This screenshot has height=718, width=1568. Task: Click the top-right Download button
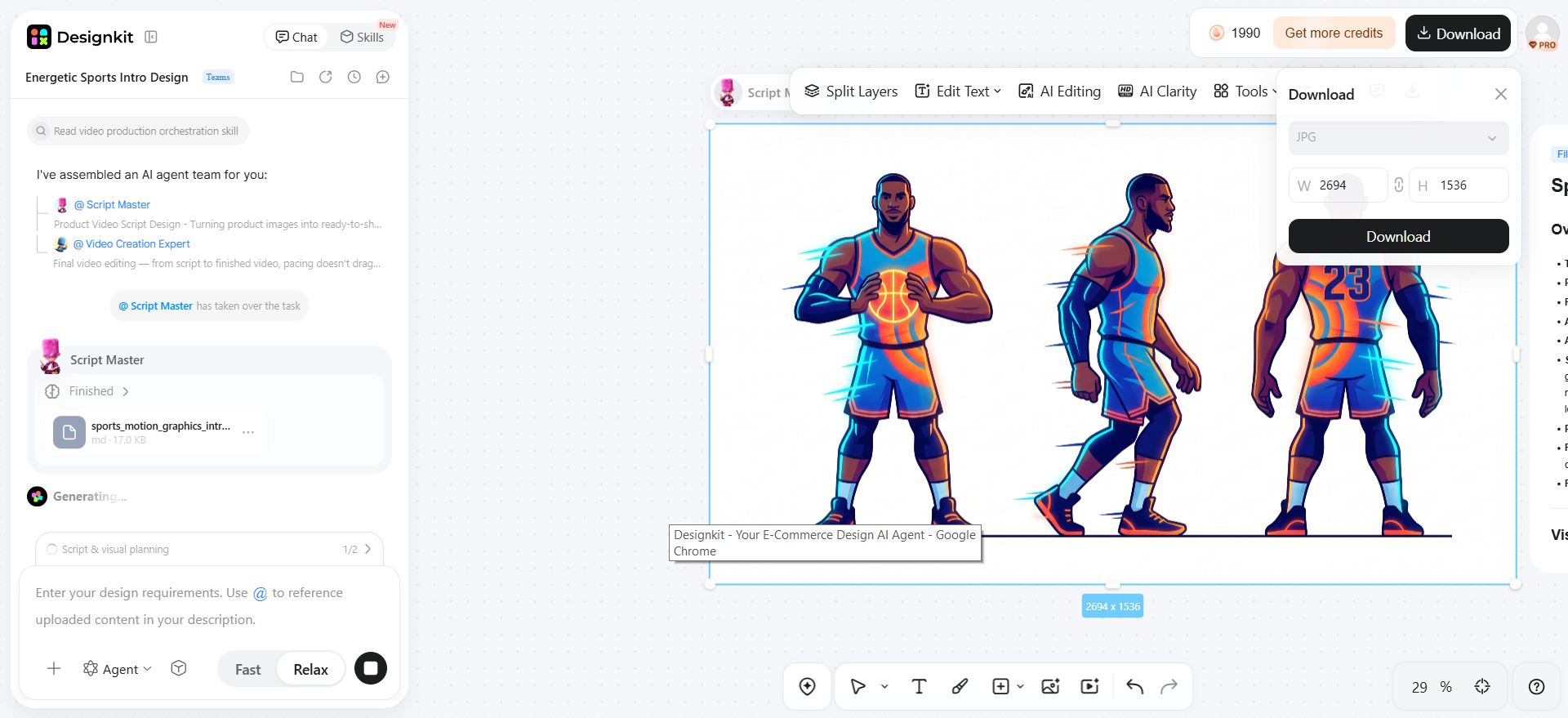tap(1458, 33)
